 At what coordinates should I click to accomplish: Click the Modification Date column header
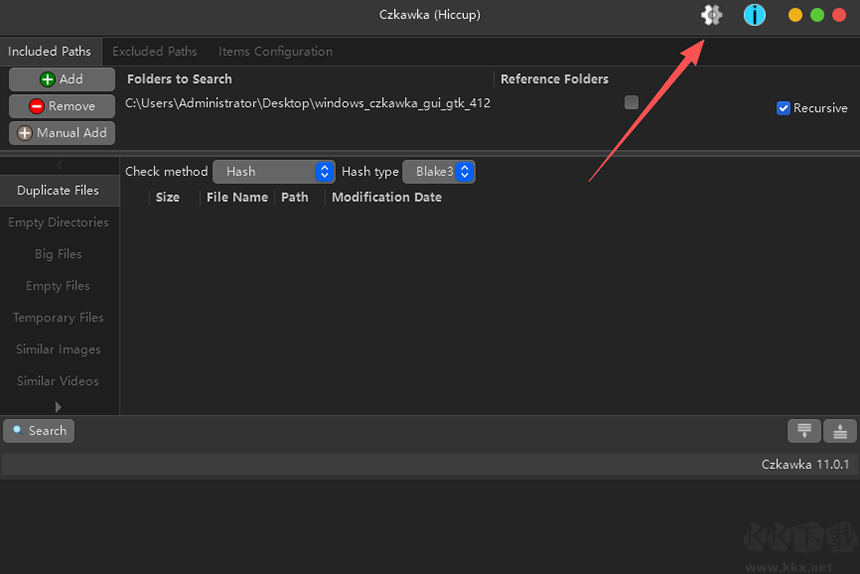tap(387, 197)
